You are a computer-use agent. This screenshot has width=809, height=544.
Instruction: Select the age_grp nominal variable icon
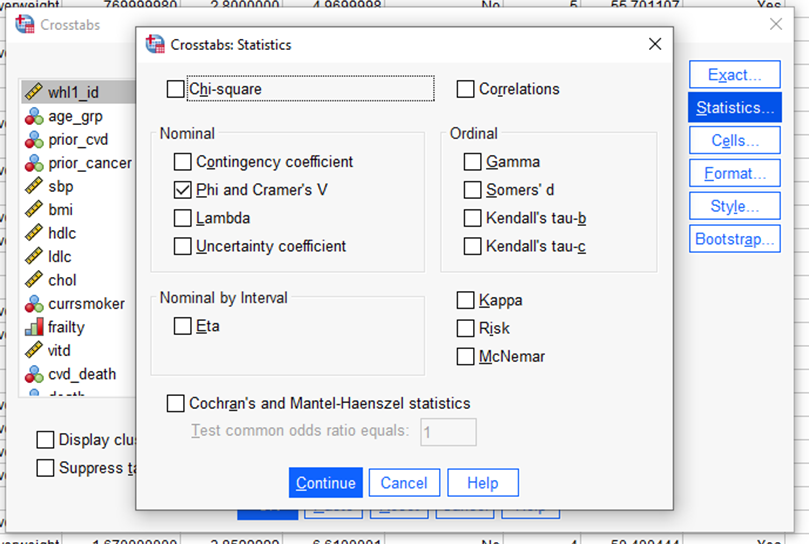(33, 116)
